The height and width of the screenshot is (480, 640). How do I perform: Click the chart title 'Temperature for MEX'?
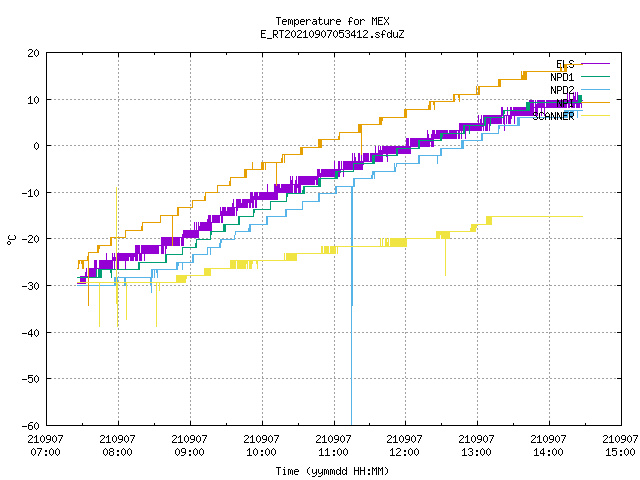(x=332, y=21)
